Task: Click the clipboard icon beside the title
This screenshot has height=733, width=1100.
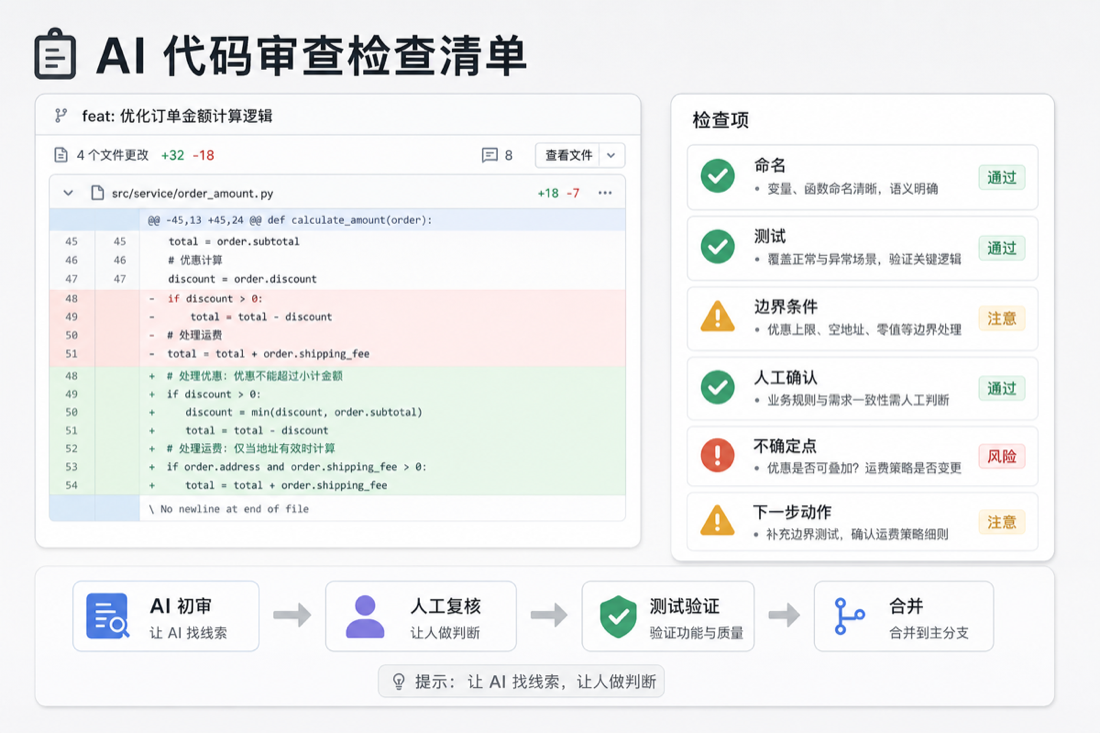Action: click(55, 54)
